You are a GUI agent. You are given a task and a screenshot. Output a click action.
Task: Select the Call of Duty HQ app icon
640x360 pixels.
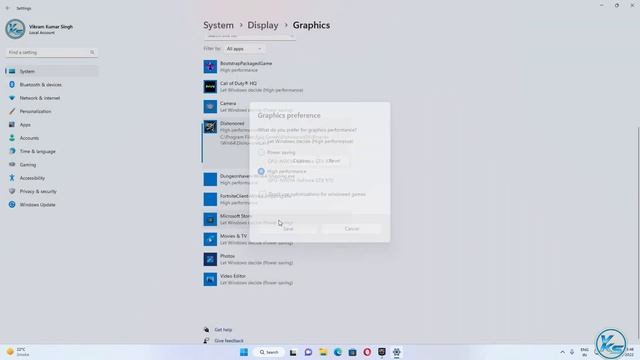210,87
